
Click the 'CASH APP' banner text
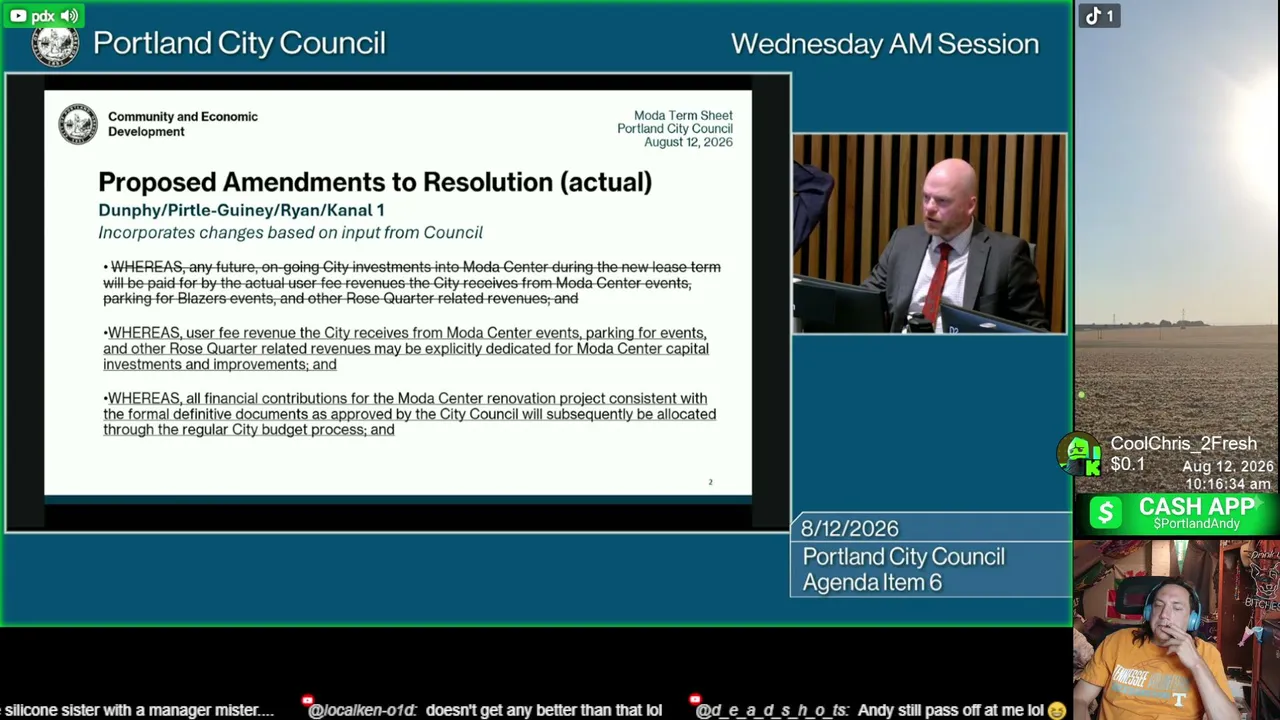[1197, 508]
